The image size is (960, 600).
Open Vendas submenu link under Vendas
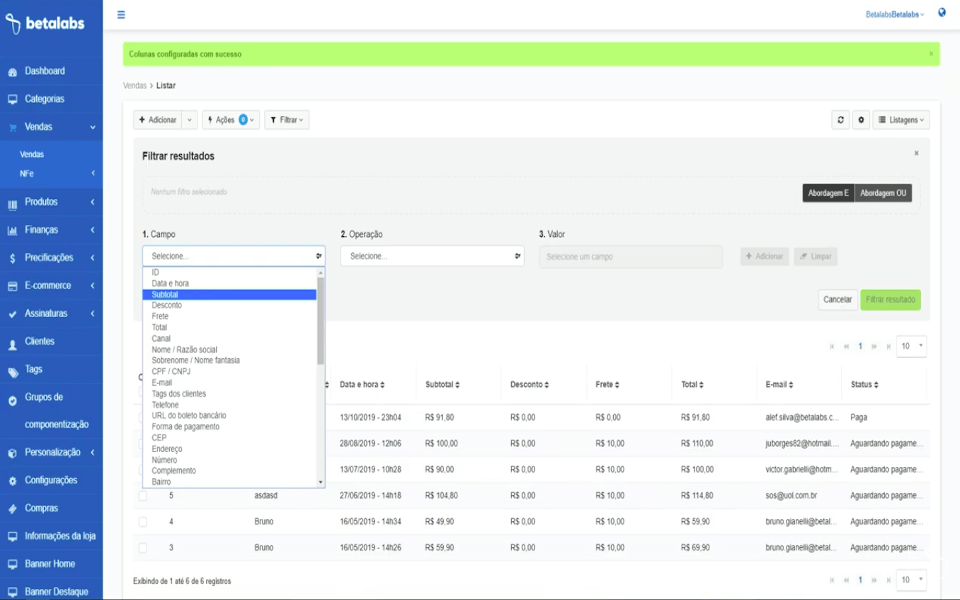point(32,154)
